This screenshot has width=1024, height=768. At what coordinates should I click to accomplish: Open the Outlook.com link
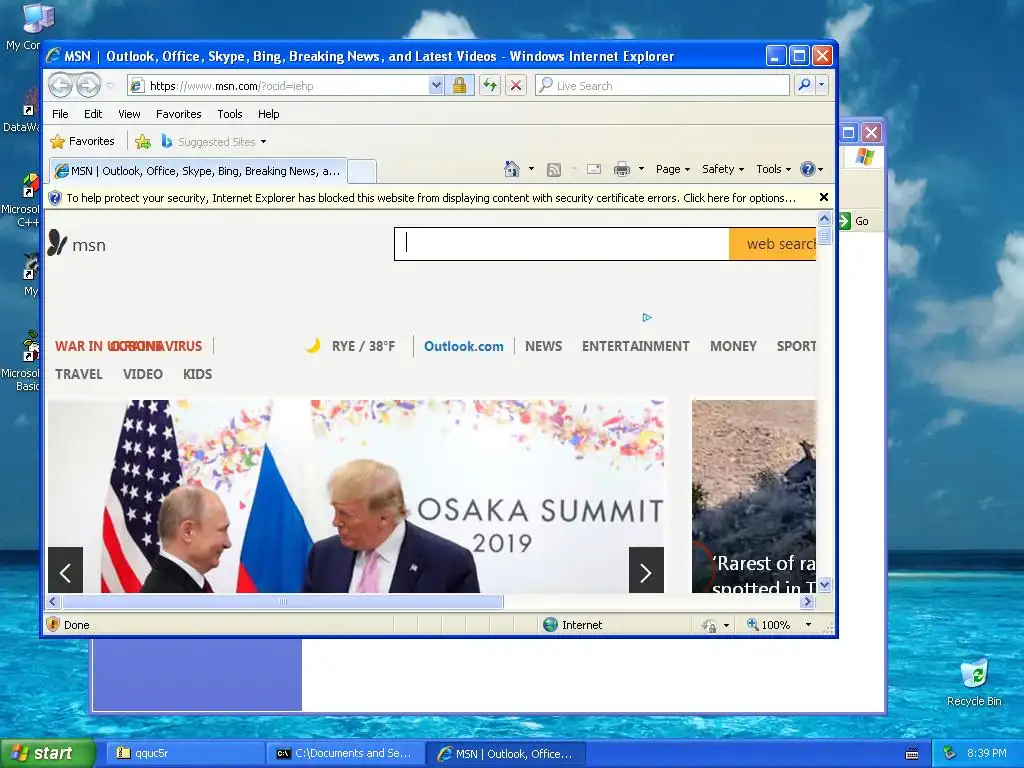point(464,346)
